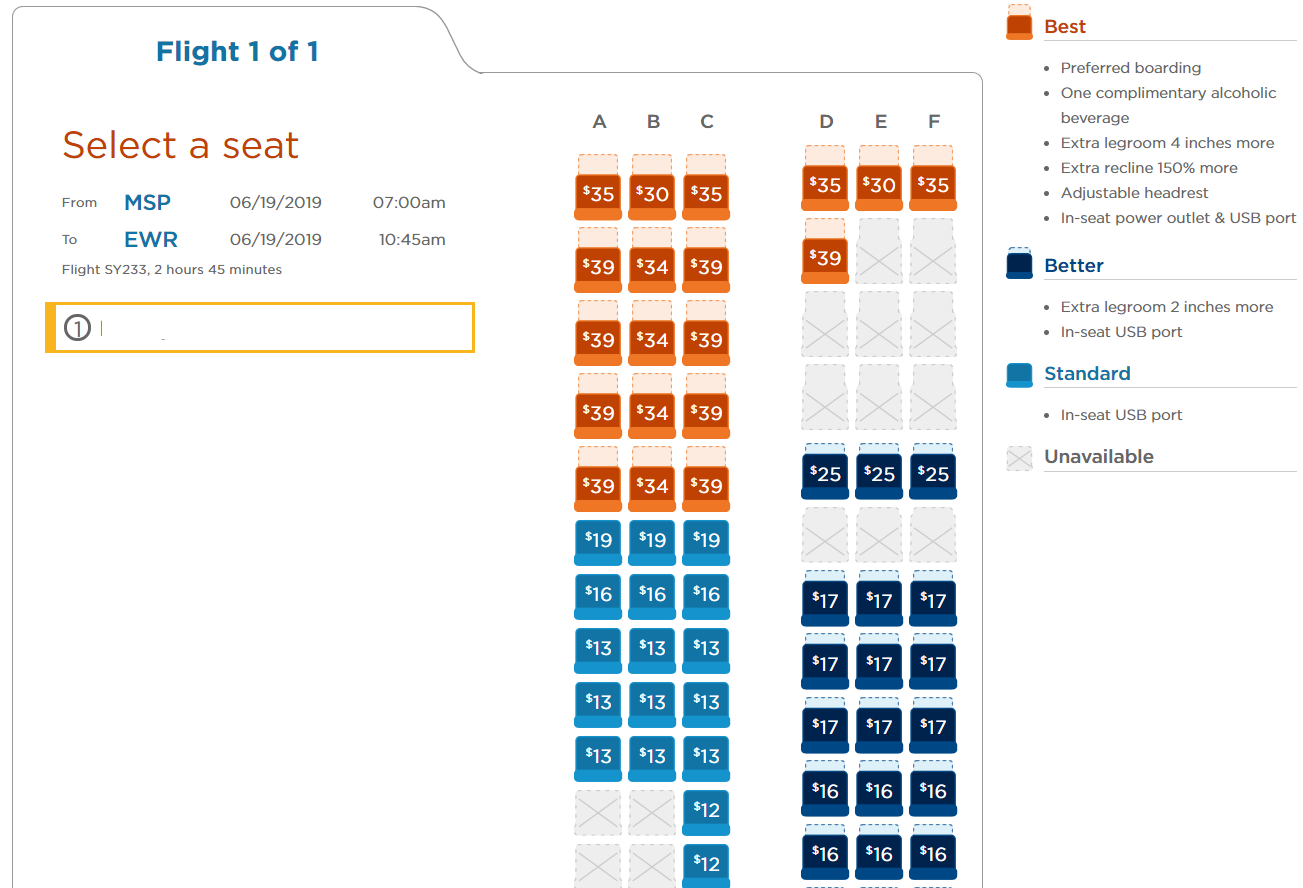
Task: Click the Better seat legend heading
Action: [1073, 265]
